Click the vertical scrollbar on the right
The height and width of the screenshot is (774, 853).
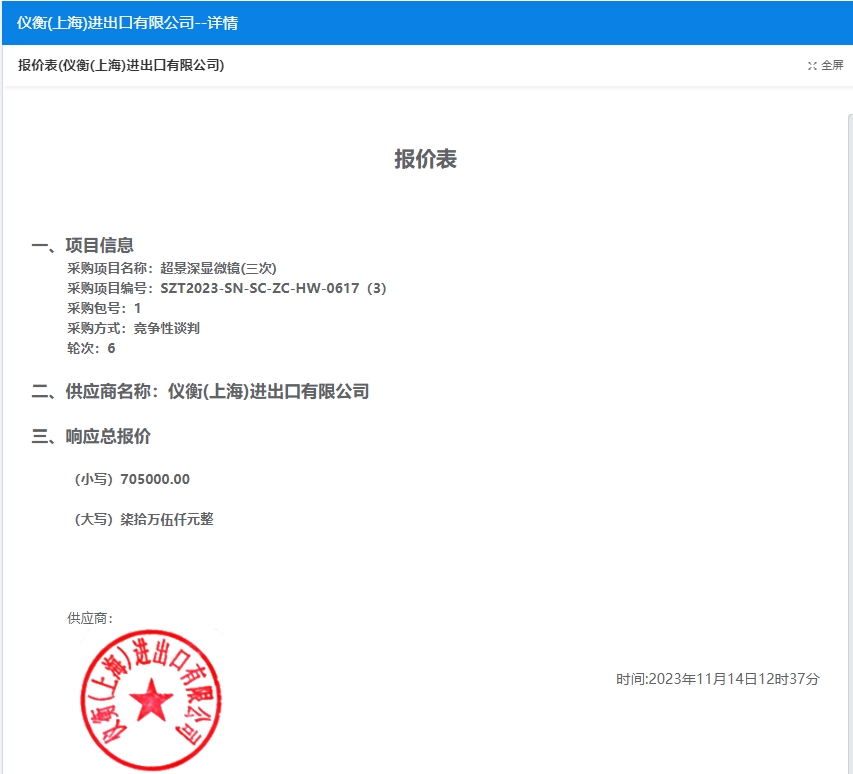(x=850, y=443)
